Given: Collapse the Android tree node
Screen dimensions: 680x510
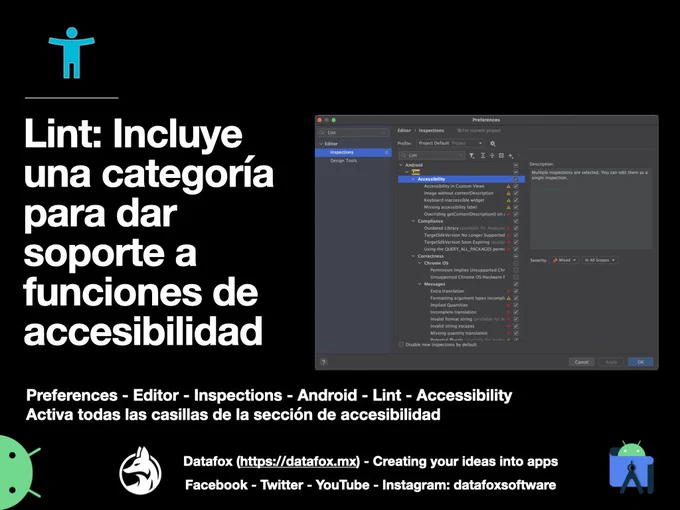Looking at the screenshot, I should click(x=401, y=165).
